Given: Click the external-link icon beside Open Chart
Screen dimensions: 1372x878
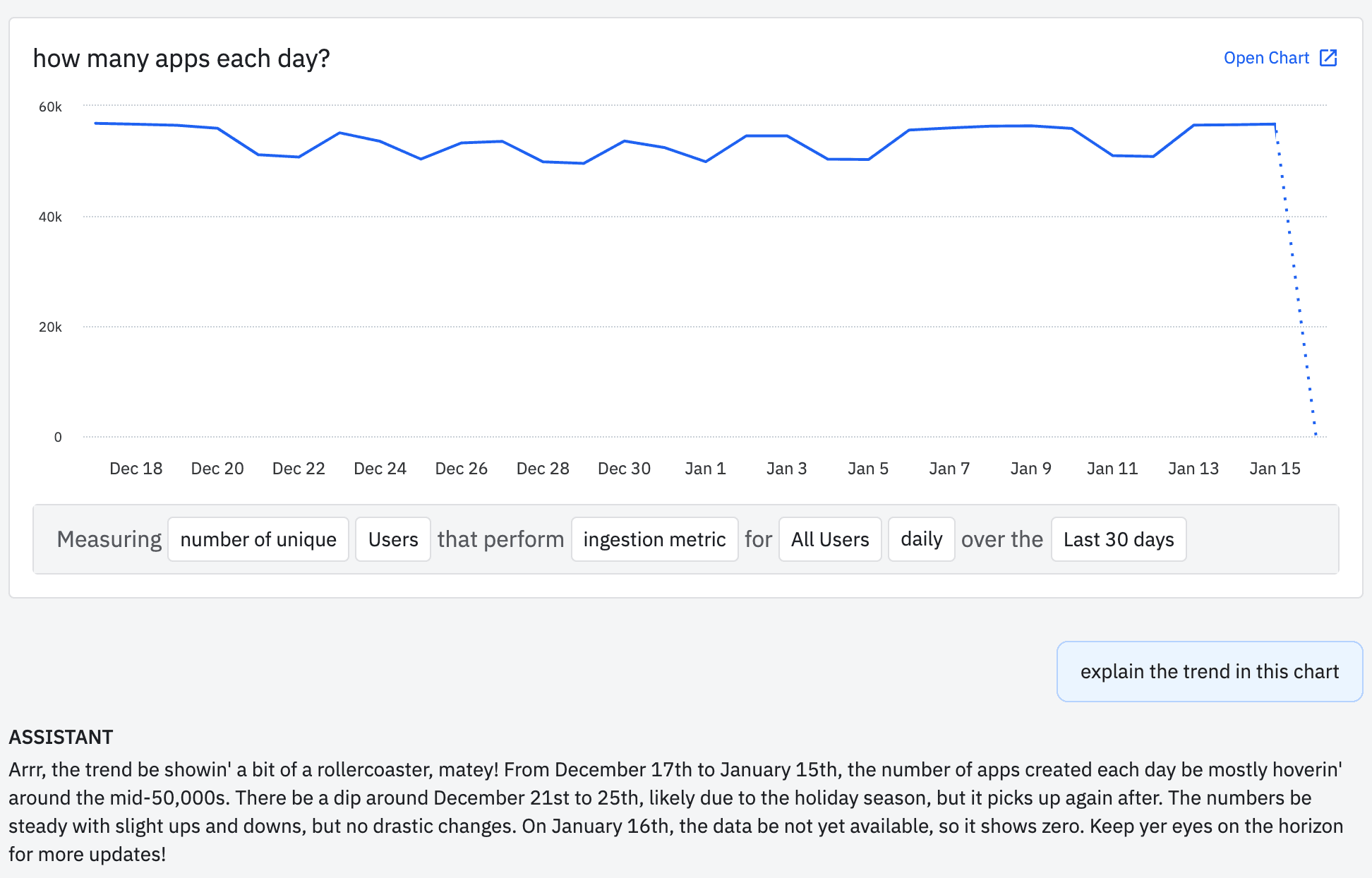Looking at the screenshot, I should click(1328, 58).
